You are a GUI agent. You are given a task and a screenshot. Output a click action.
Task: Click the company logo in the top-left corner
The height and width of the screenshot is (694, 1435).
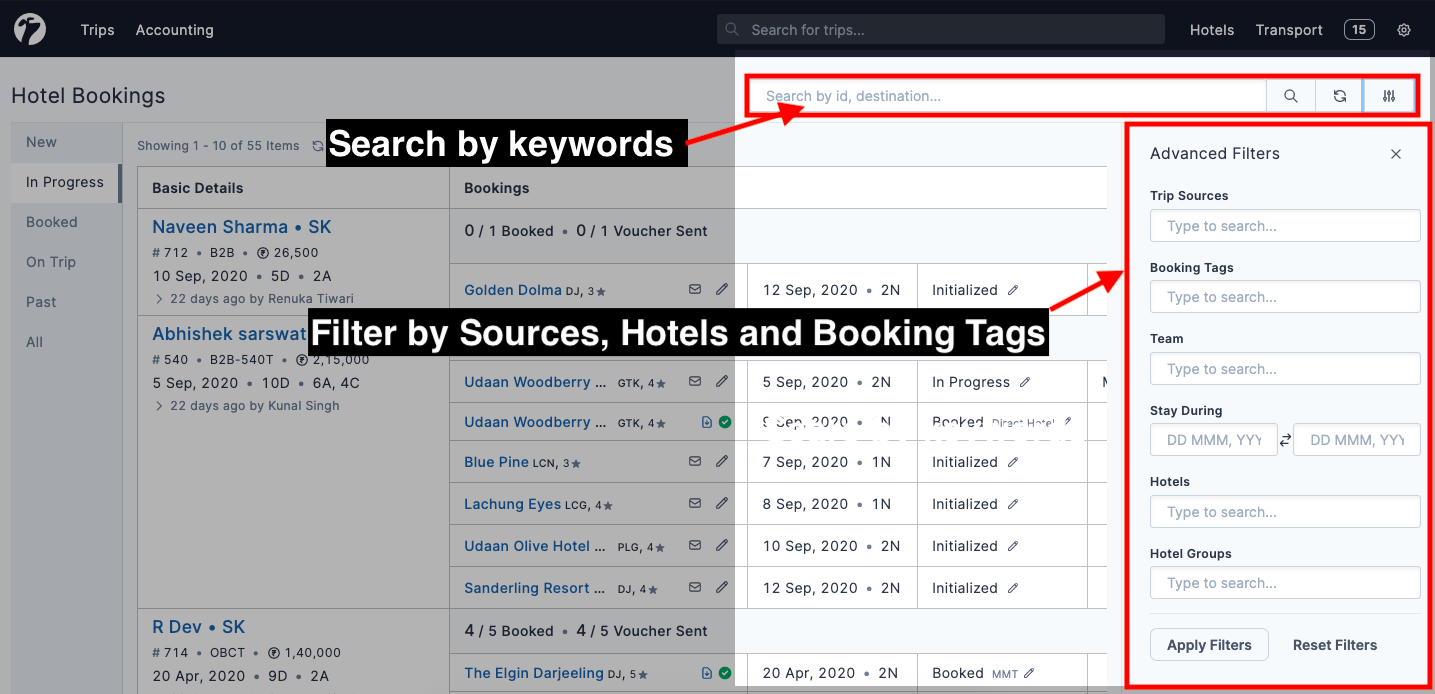click(29, 29)
